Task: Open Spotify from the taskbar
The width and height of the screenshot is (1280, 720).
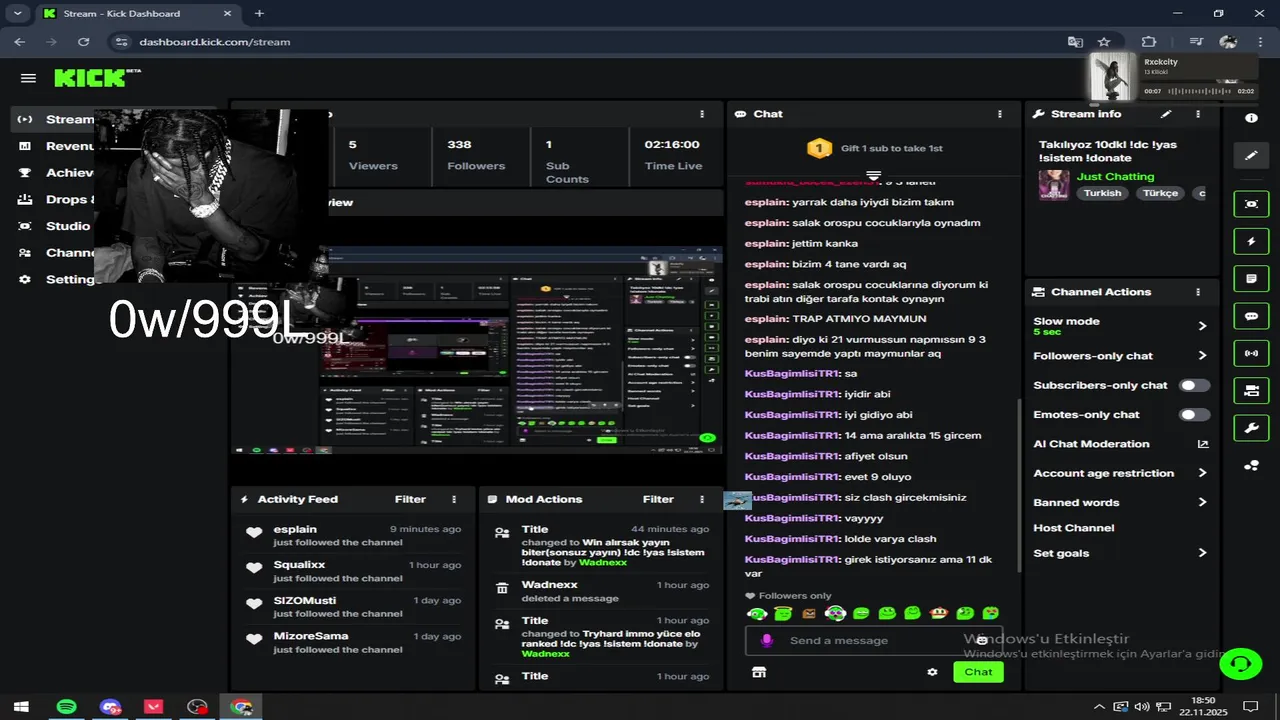Action: click(66, 706)
